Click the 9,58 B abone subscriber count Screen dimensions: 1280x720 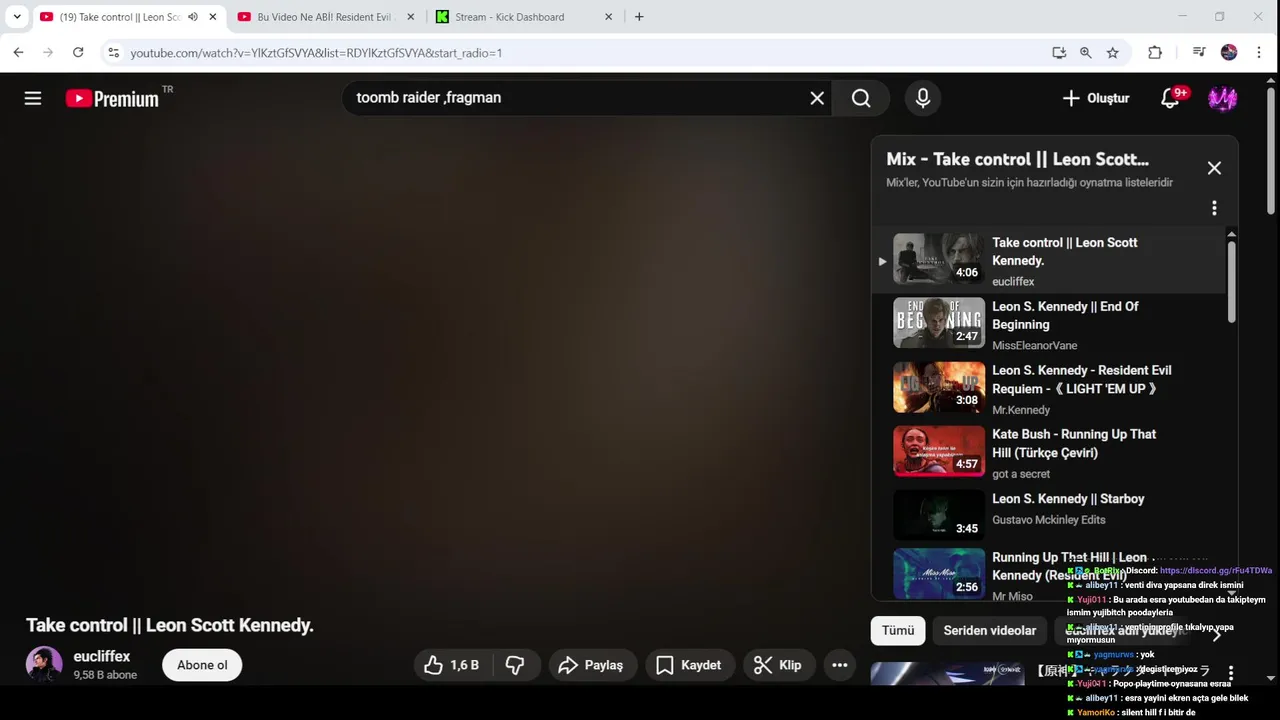point(105,675)
